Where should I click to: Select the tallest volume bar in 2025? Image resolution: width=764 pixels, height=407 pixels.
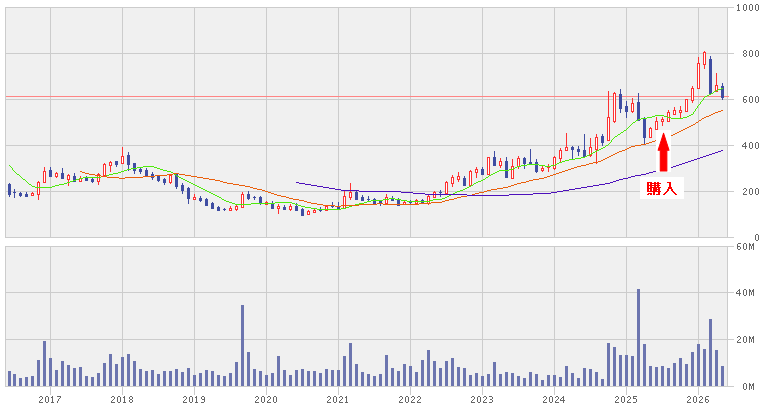[x=638, y=337]
